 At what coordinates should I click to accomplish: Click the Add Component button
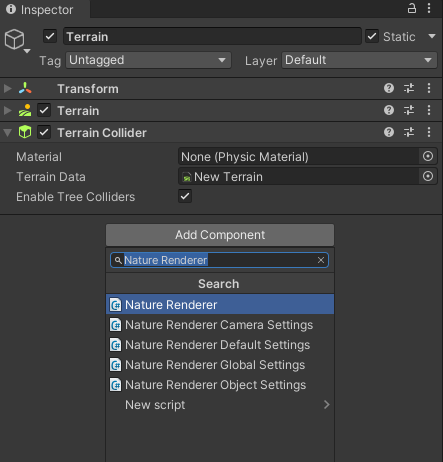point(220,235)
